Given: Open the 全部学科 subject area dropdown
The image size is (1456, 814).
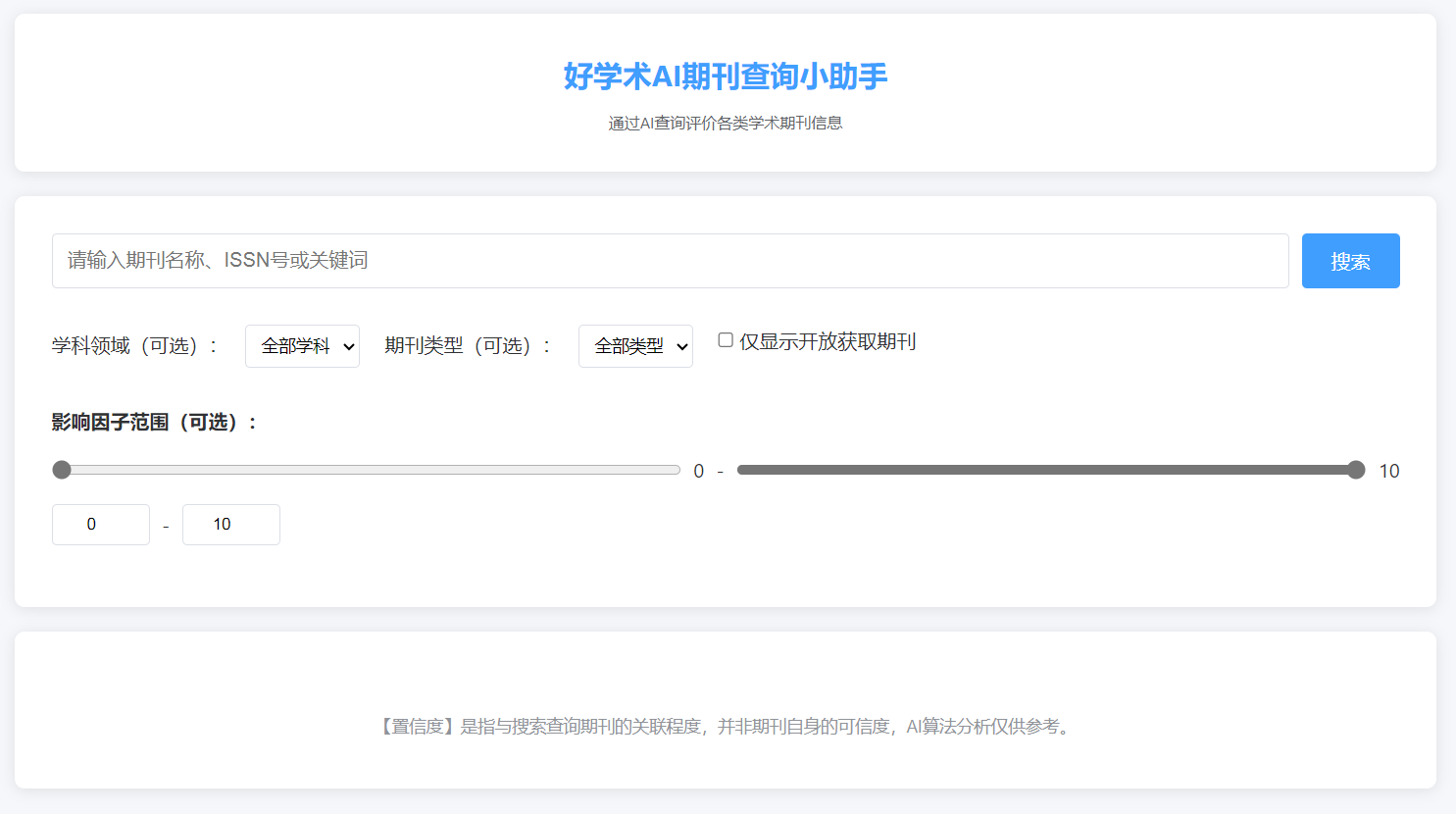Looking at the screenshot, I should tap(302, 345).
